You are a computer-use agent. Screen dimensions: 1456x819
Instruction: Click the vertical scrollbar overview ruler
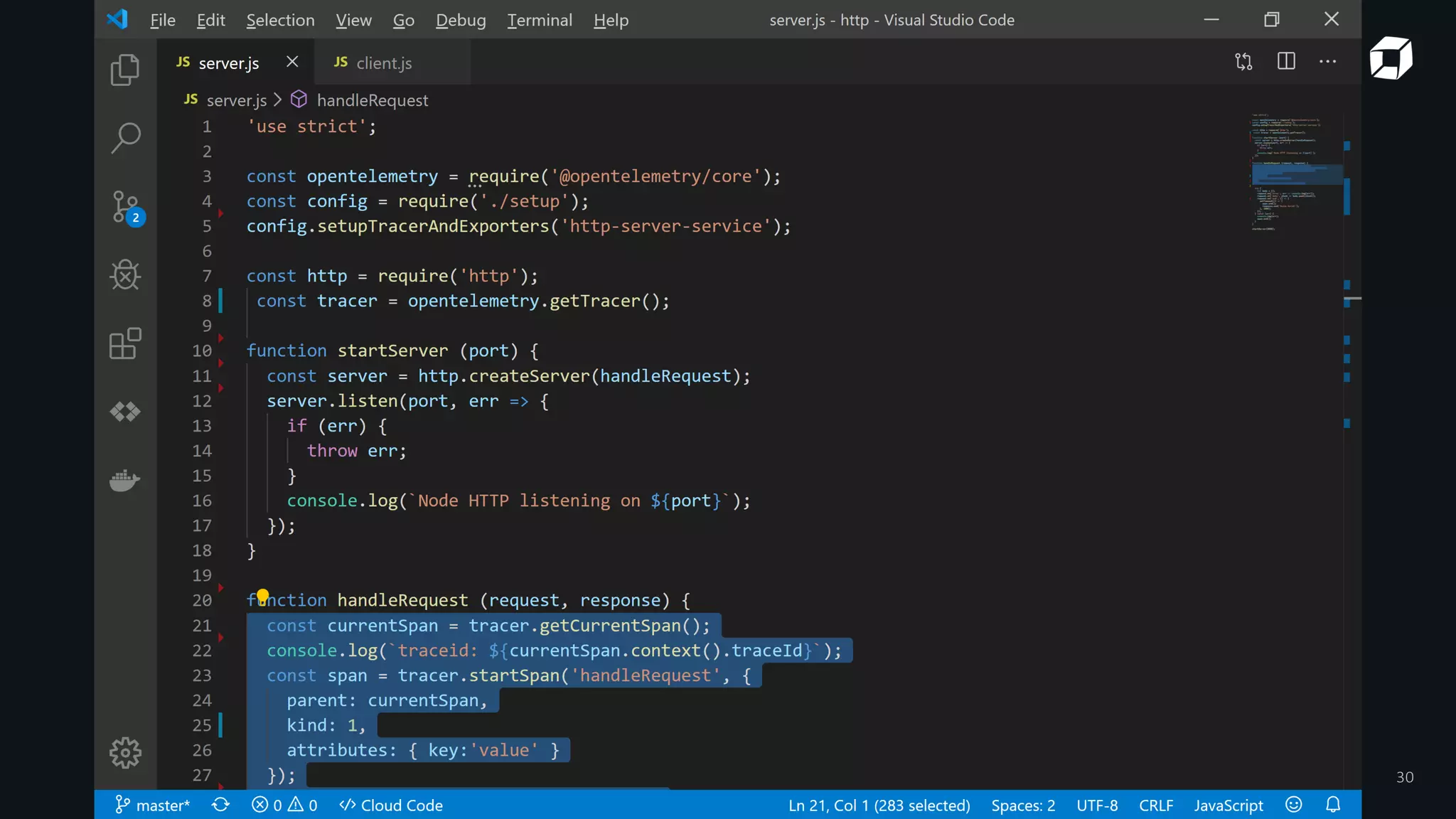click(1352, 451)
